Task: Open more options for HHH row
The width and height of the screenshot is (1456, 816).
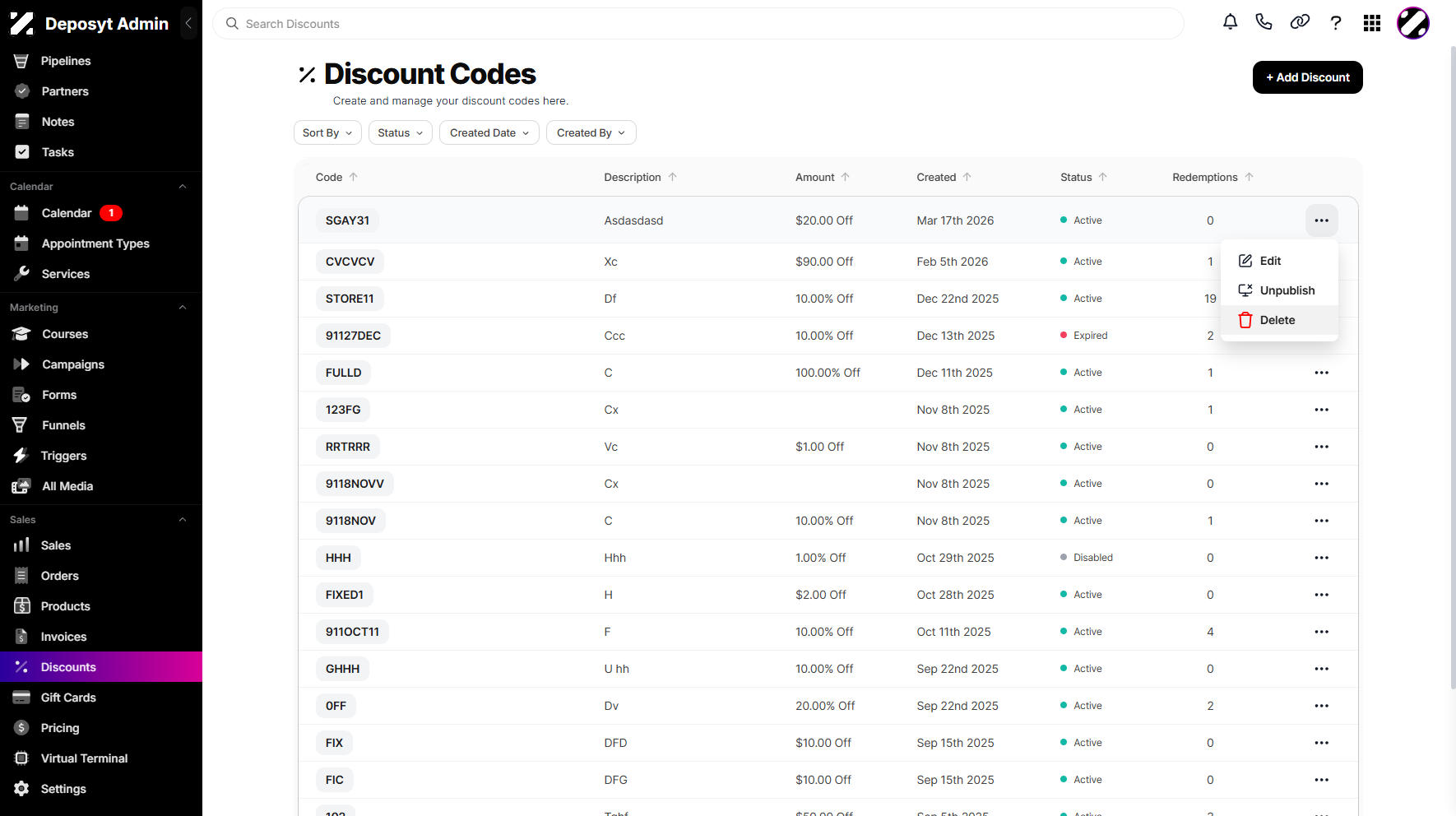Action: [1321, 558]
